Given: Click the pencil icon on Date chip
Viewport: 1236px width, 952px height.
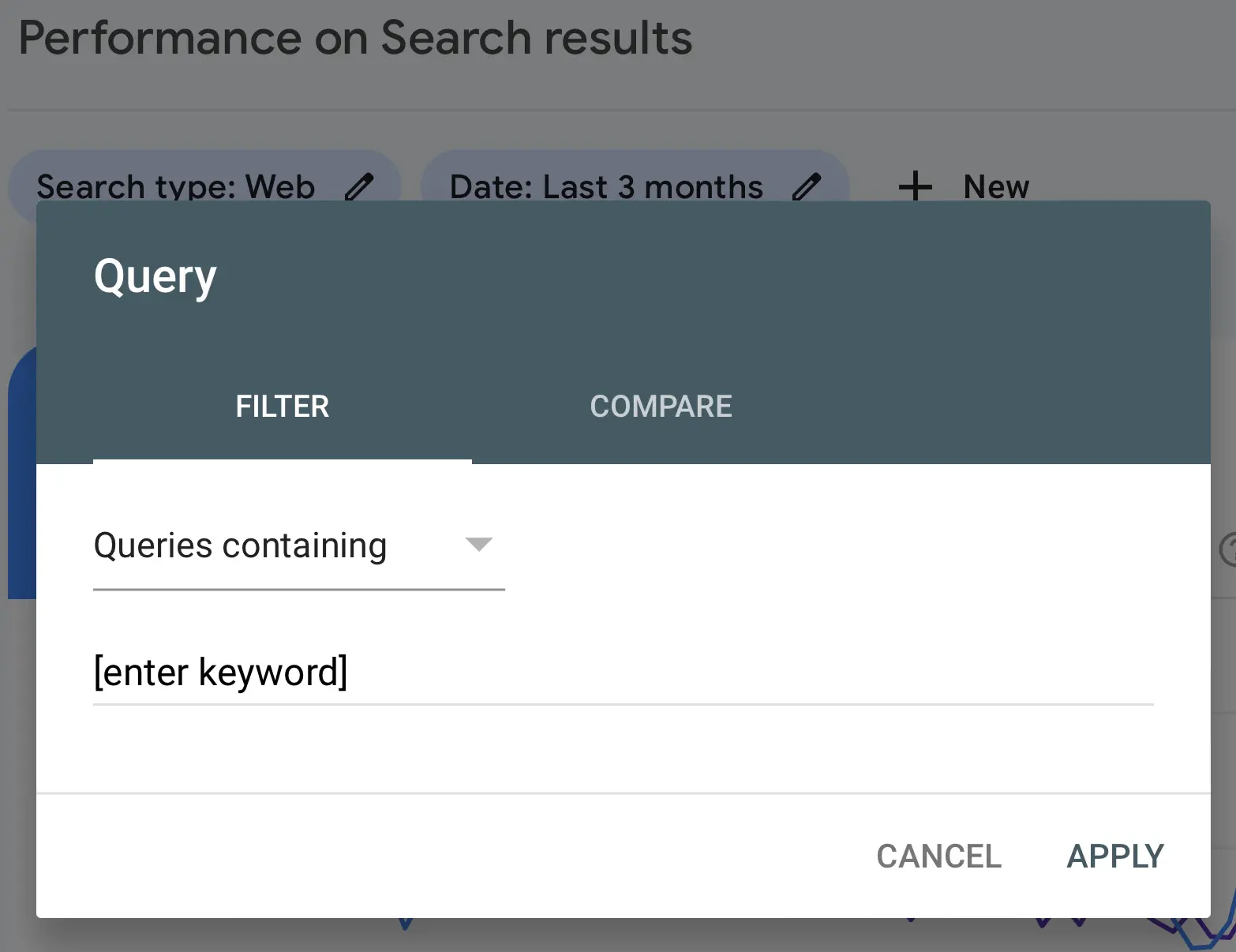Looking at the screenshot, I should 807,186.
